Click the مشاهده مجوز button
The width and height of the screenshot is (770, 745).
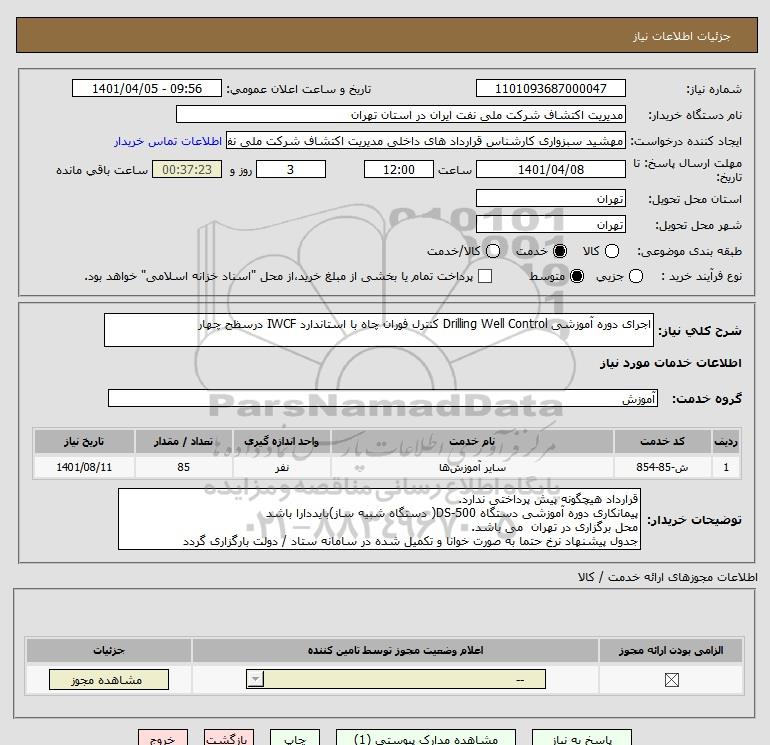pos(109,680)
